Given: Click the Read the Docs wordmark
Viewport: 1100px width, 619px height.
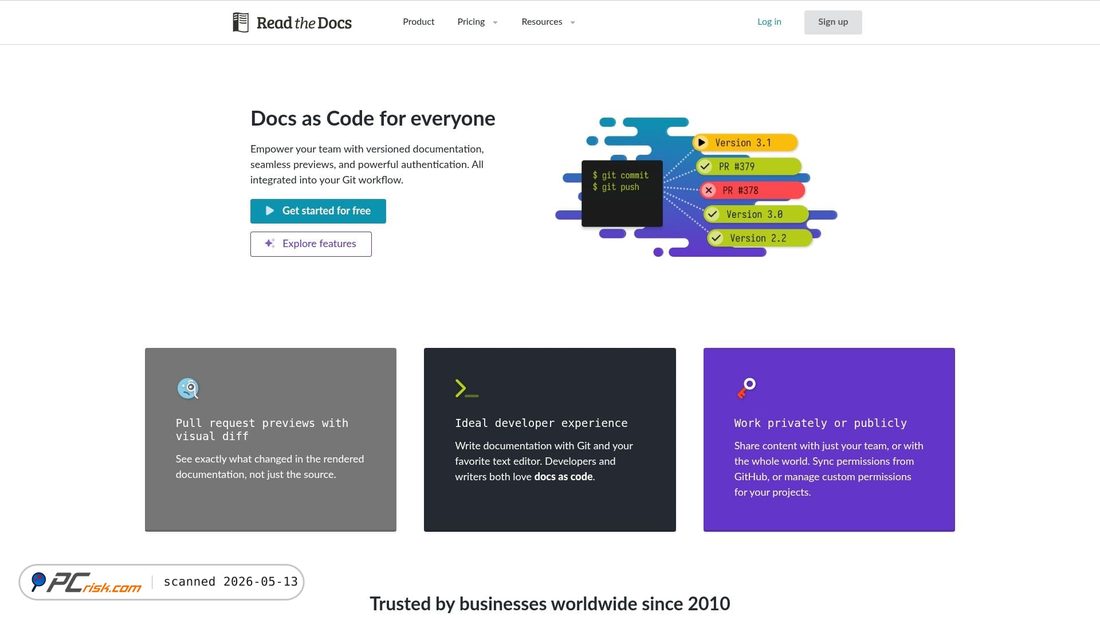Looking at the screenshot, I should [304, 22].
